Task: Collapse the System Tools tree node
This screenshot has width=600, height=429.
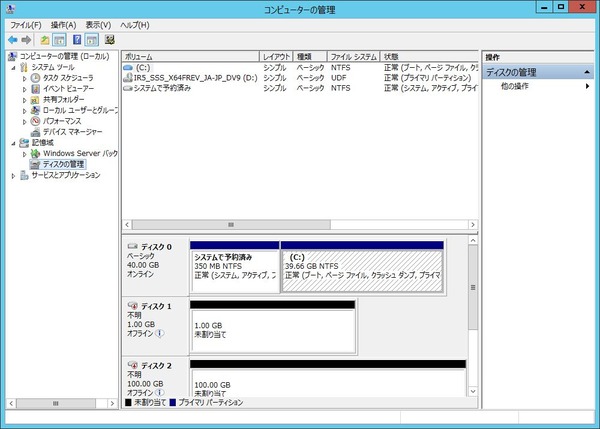Action: (13, 68)
